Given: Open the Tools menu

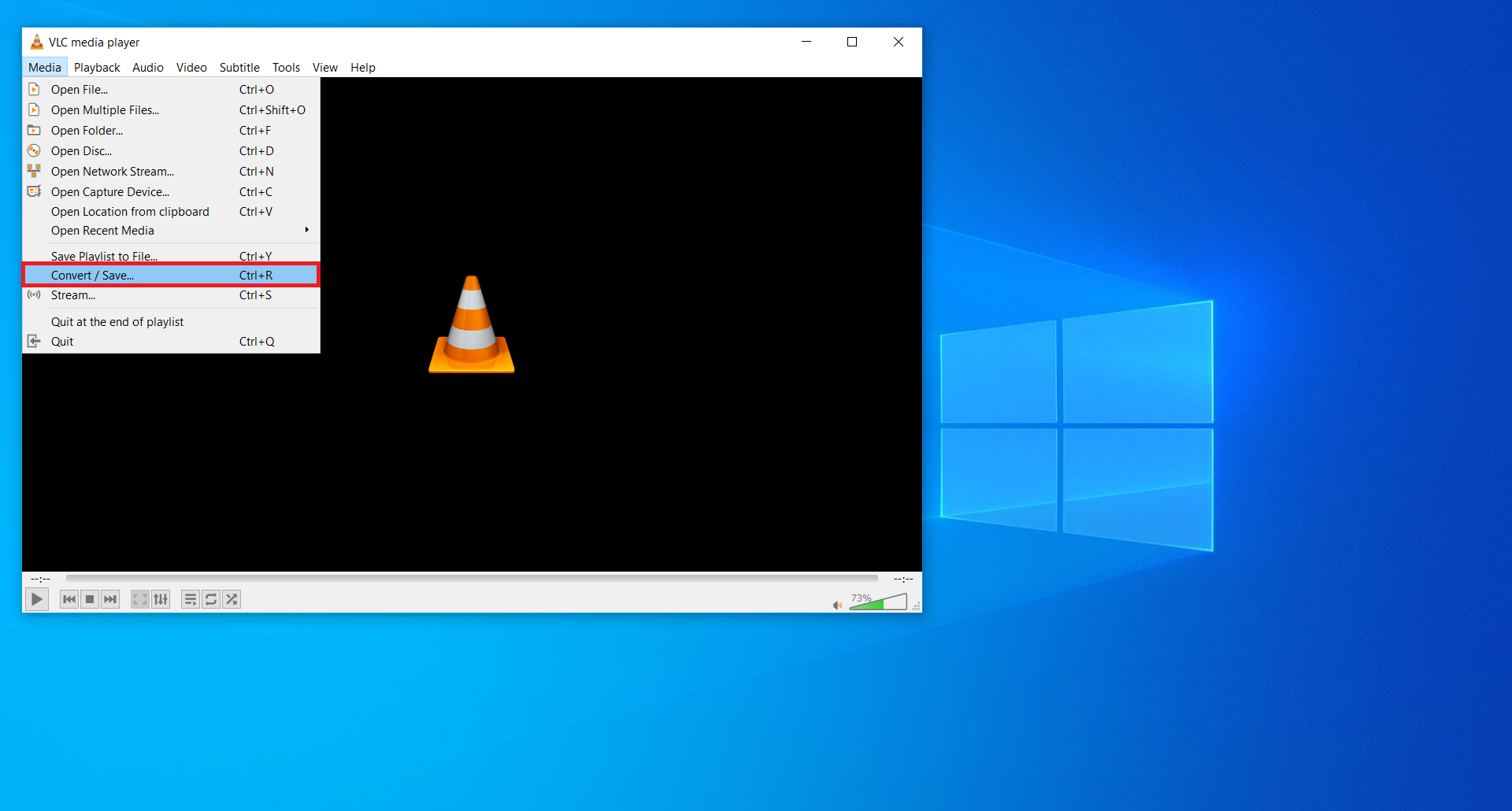Looking at the screenshot, I should tap(286, 68).
